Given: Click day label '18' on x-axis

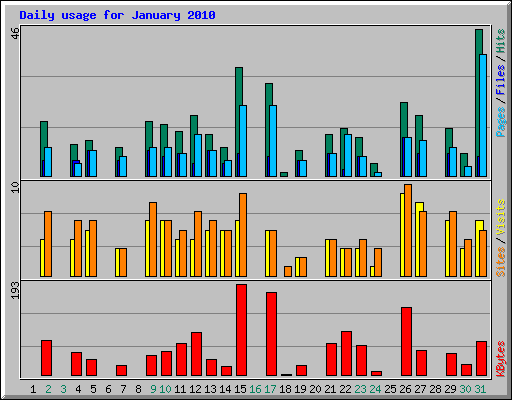Looking at the screenshot, I should (285, 389).
